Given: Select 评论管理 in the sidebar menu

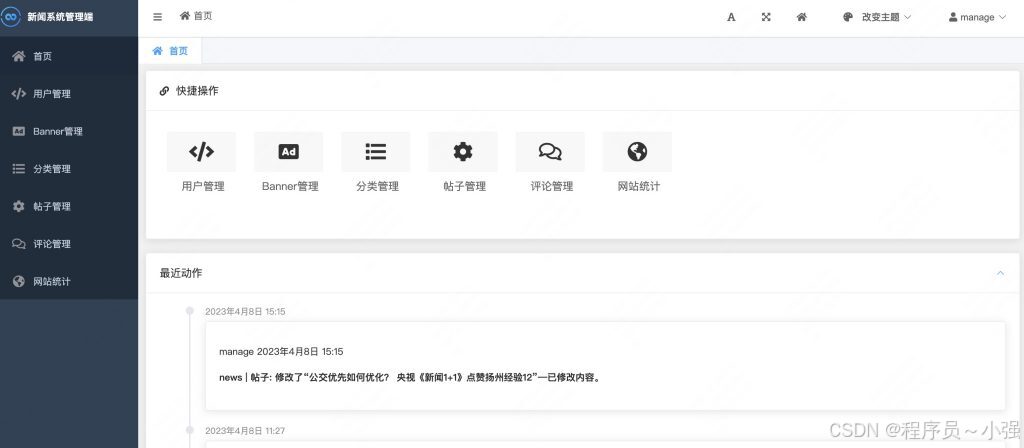Looking at the screenshot, I should (69, 244).
